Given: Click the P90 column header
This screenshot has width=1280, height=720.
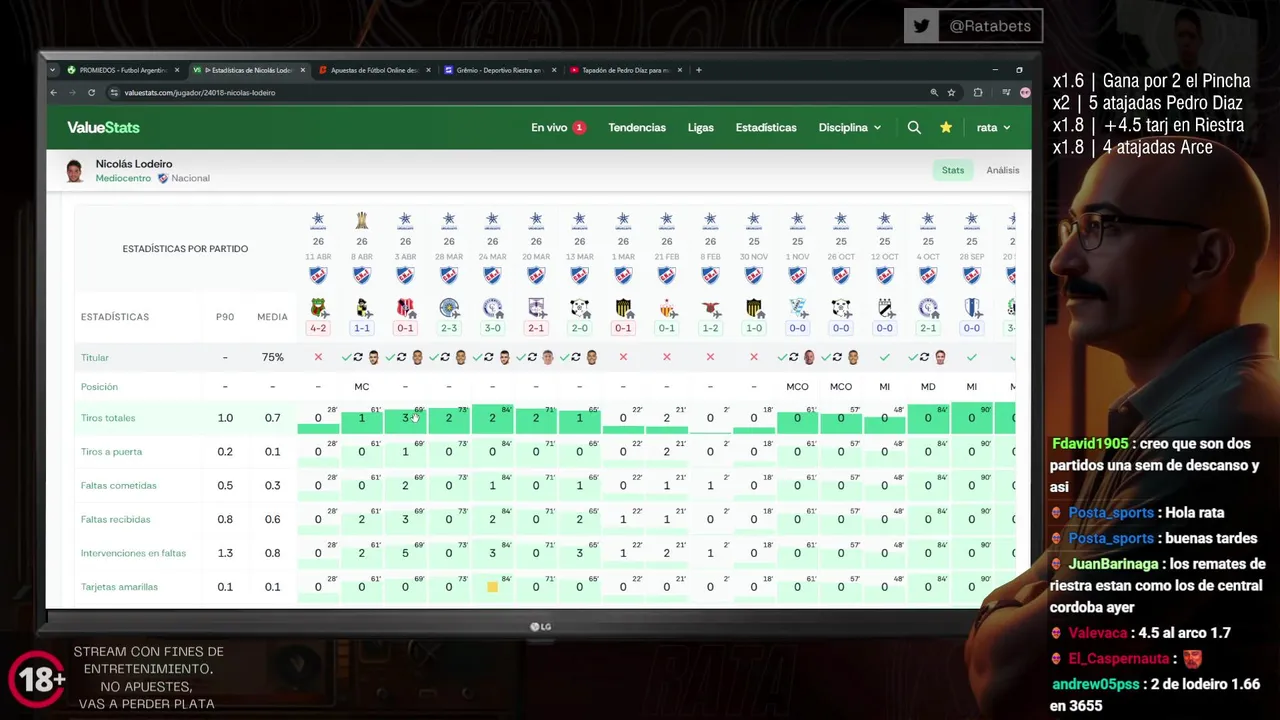Looking at the screenshot, I should pos(225,317).
